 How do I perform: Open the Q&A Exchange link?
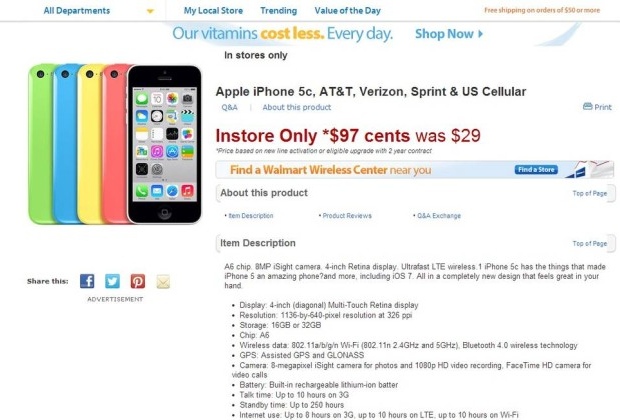point(439,216)
